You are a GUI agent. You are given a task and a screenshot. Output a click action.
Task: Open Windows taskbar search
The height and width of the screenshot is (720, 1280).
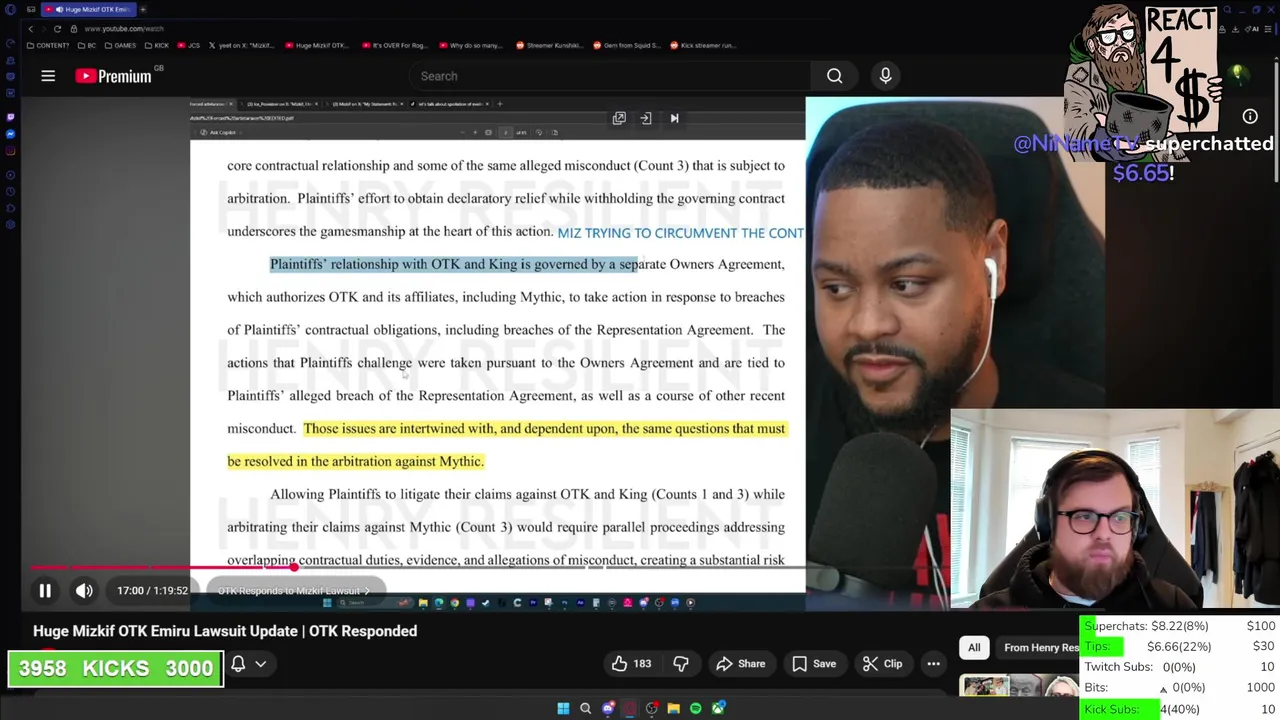[x=585, y=709]
